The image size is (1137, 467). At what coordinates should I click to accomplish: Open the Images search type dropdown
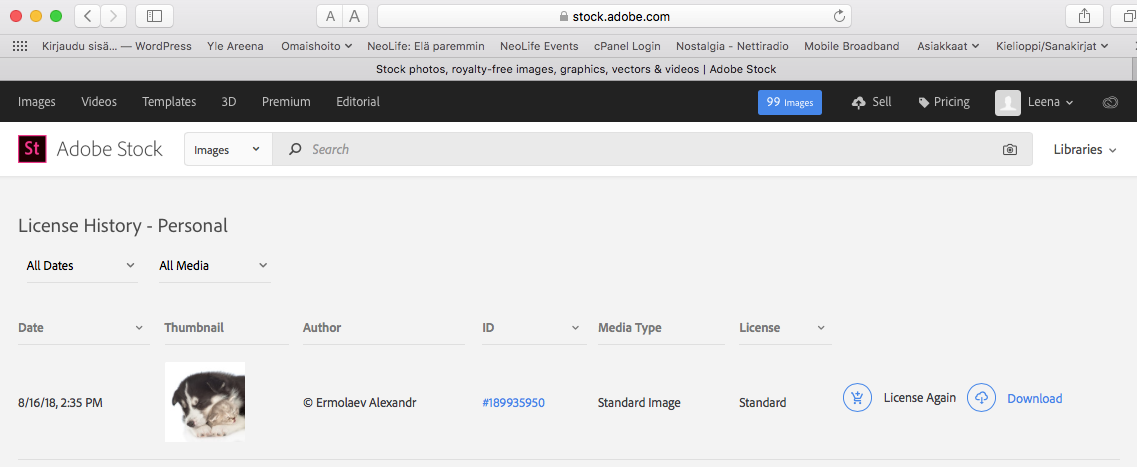[x=228, y=149]
